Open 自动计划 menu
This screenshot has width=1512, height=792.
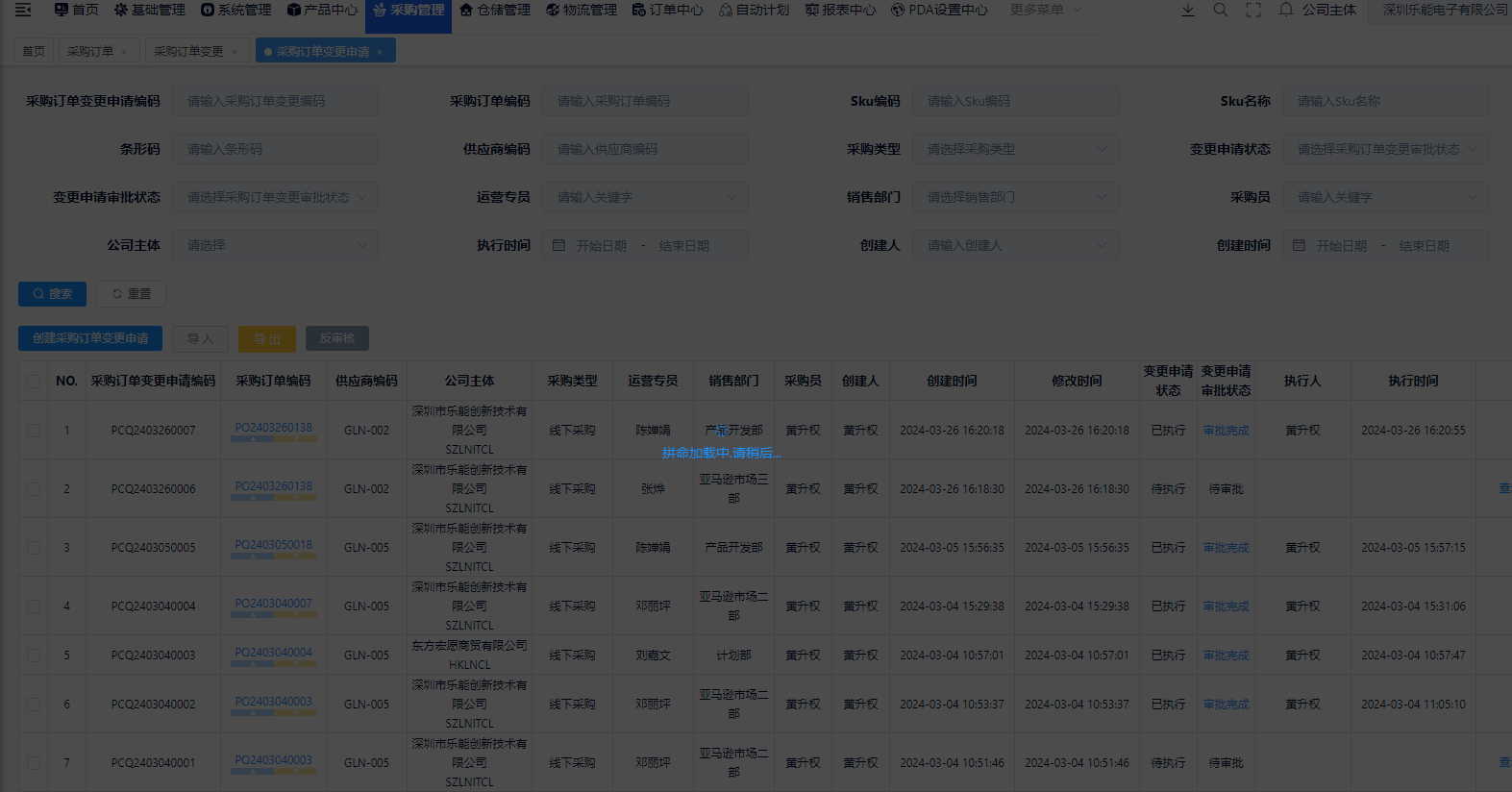point(755,10)
